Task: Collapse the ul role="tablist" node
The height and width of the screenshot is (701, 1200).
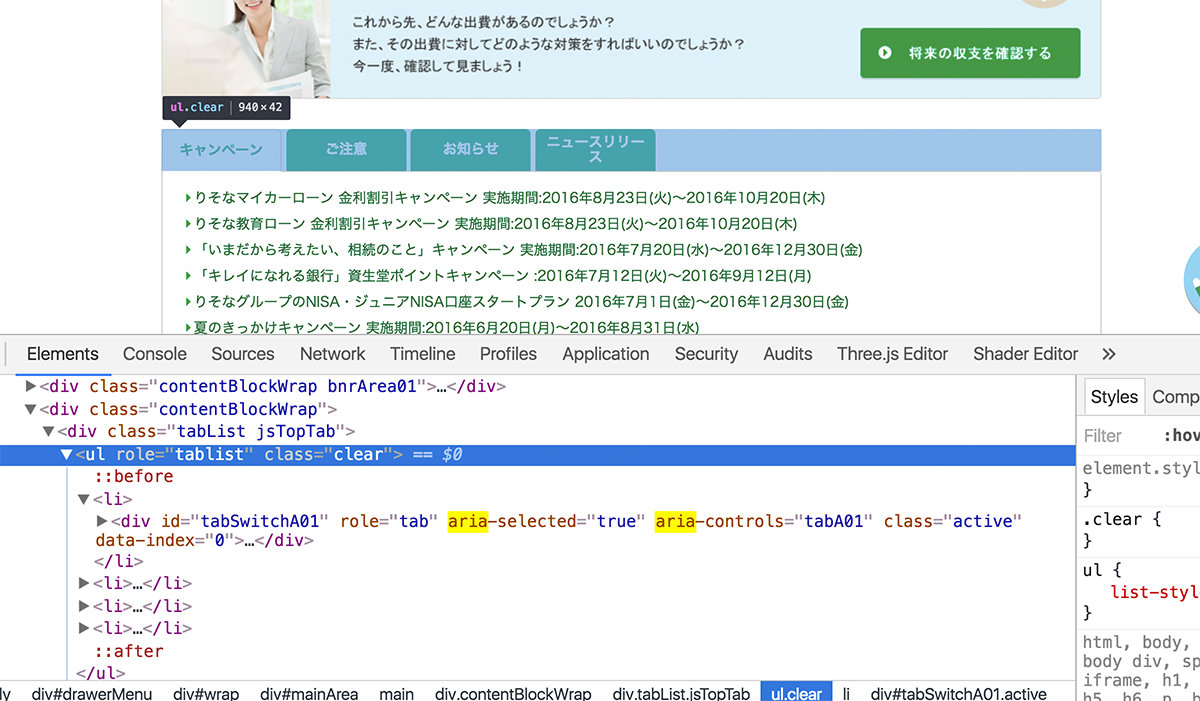Action: pos(66,454)
